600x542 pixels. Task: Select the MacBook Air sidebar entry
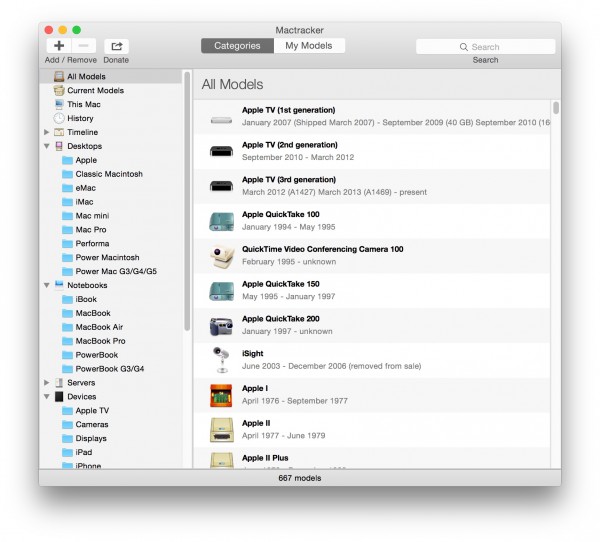(x=93, y=327)
